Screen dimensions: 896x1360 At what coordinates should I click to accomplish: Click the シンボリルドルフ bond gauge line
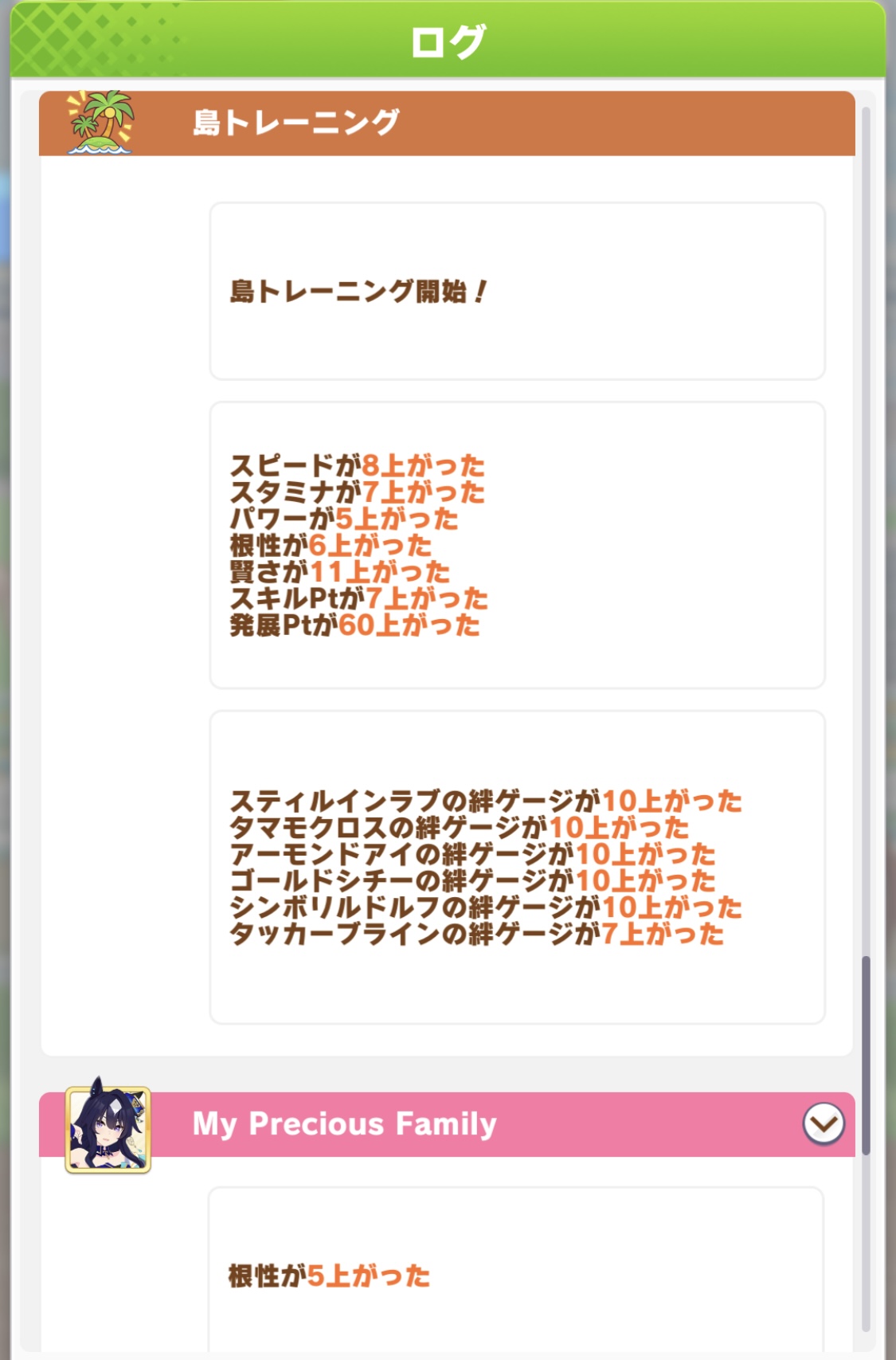[x=485, y=907]
